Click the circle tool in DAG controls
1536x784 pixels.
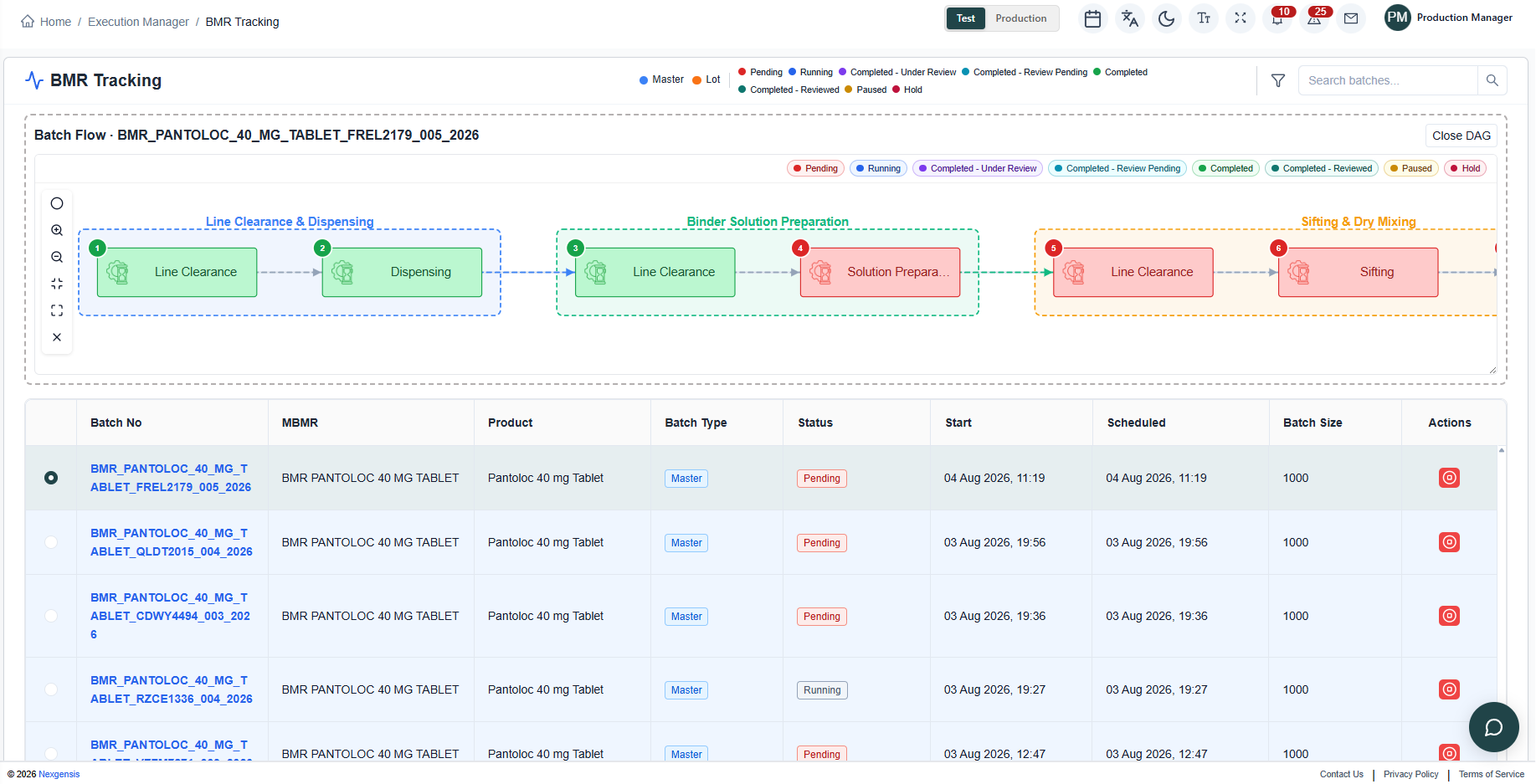click(x=57, y=203)
